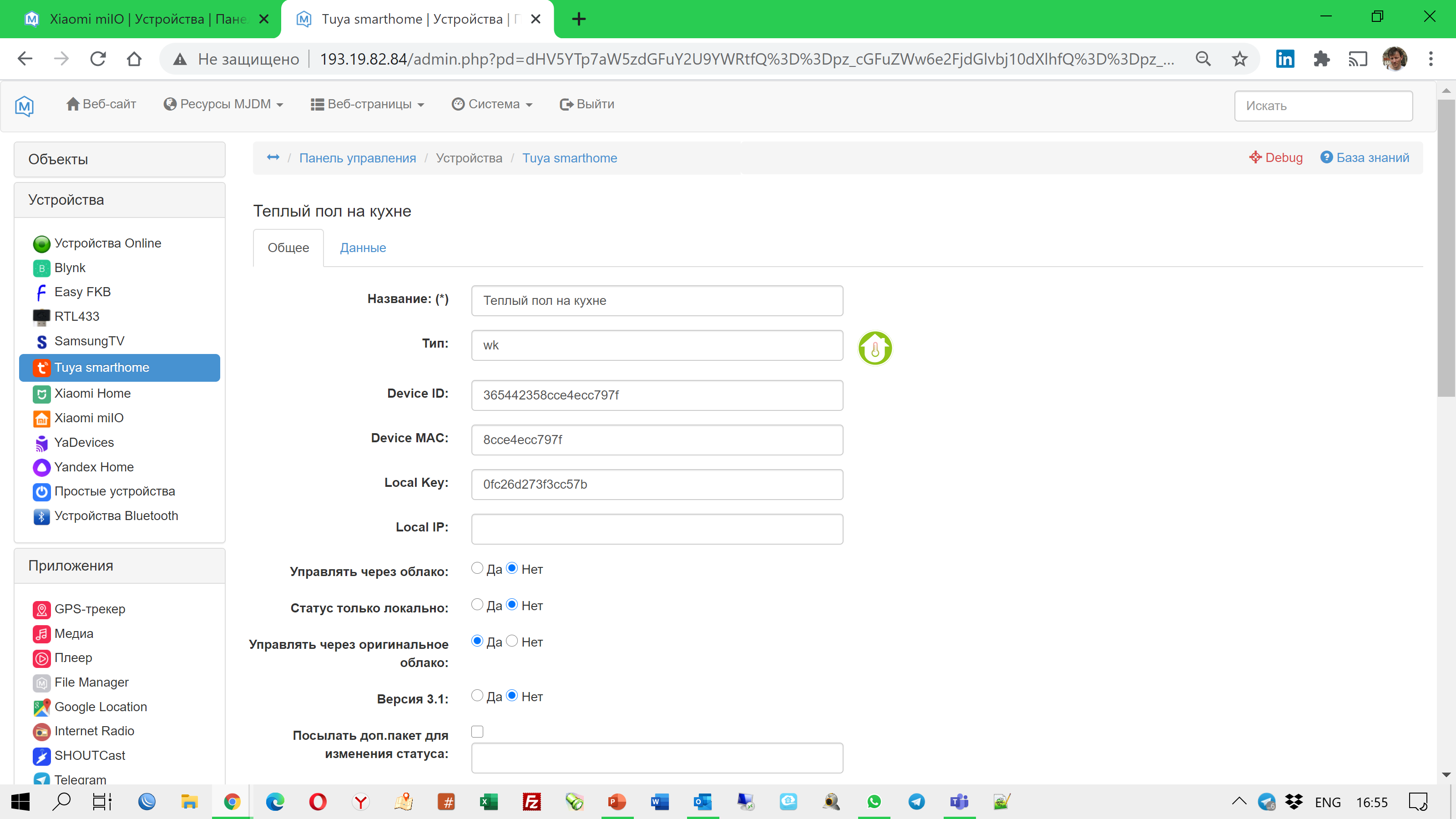
Task: Enable the Посылать доп.пакет checkbox
Action: (477, 731)
